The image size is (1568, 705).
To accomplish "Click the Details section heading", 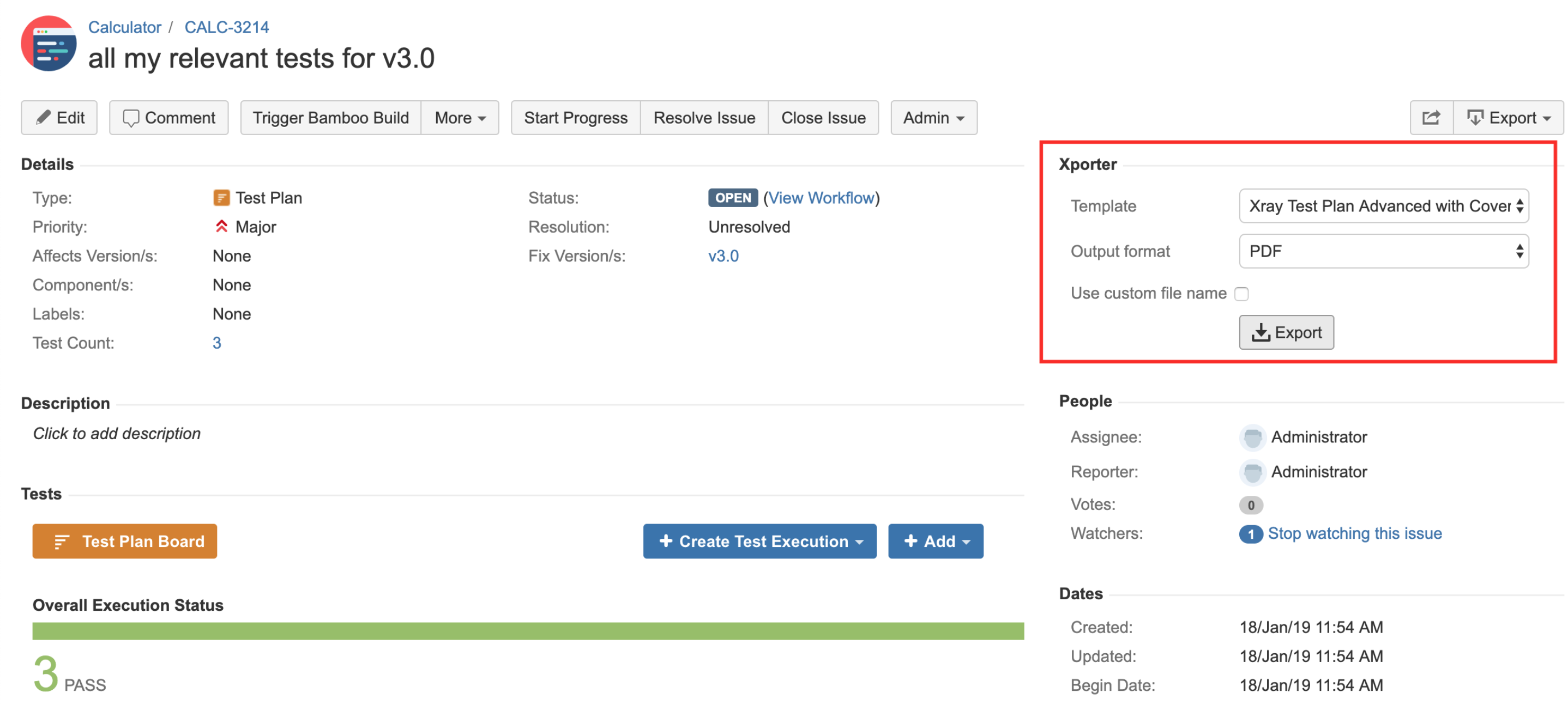I will coord(47,164).
